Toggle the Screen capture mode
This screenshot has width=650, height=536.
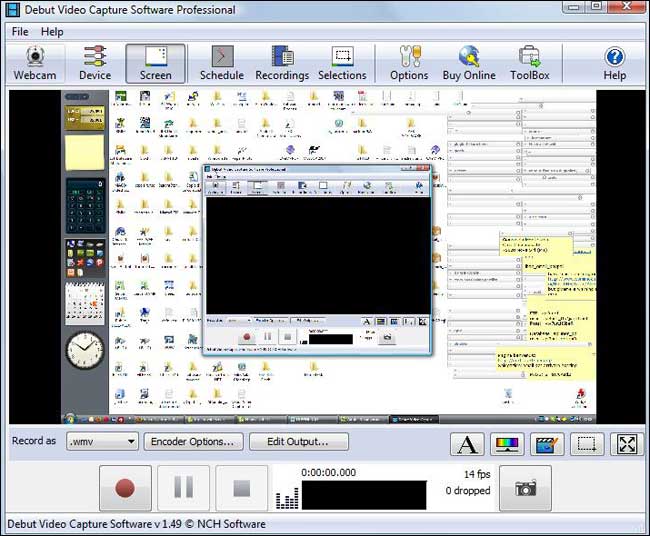coord(155,63)
